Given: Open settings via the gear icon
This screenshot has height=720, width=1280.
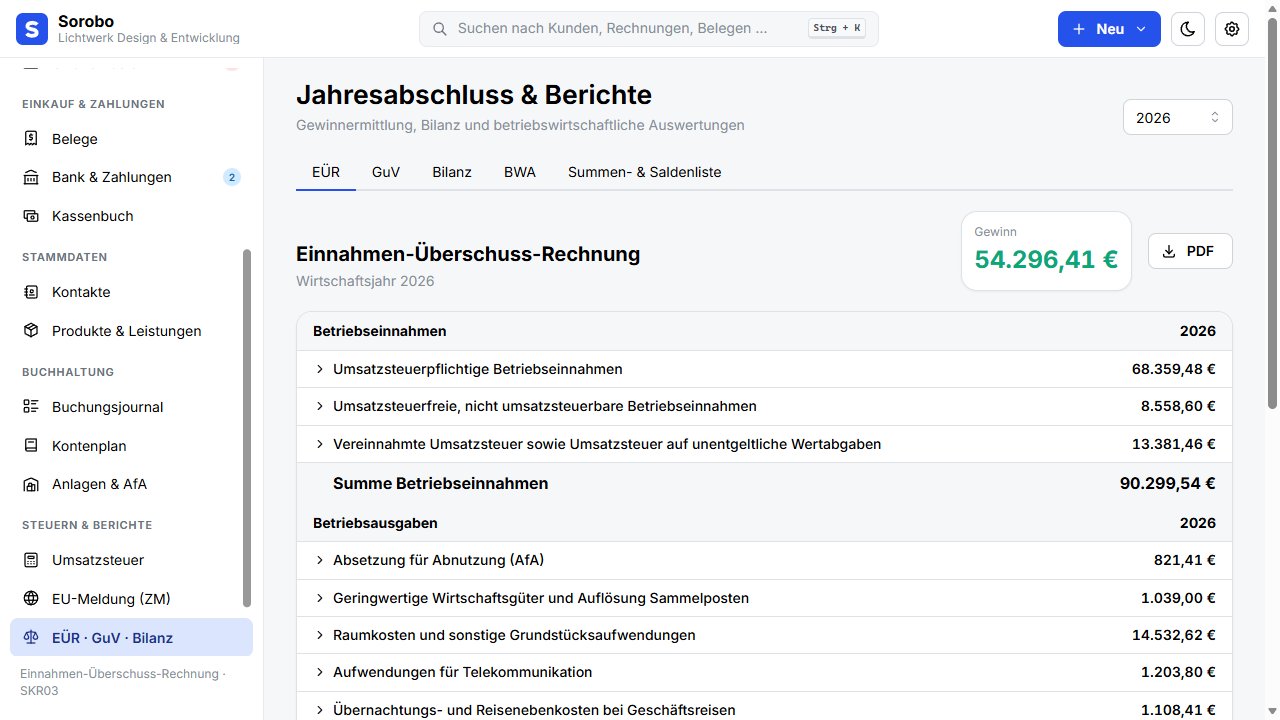Looking at the screenshot, I should pyautogui.click(x=1232, y=29).
